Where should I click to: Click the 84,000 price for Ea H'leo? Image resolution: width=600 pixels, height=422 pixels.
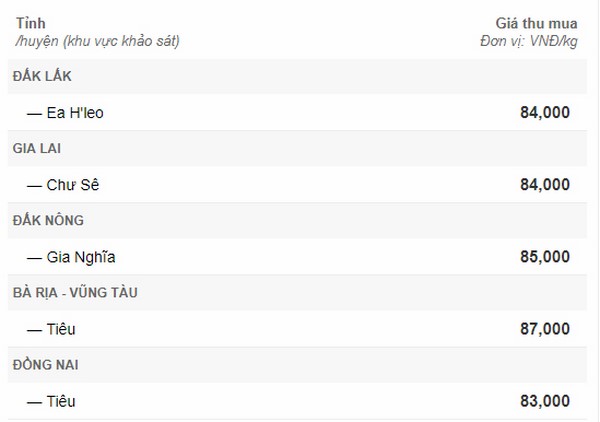coord(545,112)
